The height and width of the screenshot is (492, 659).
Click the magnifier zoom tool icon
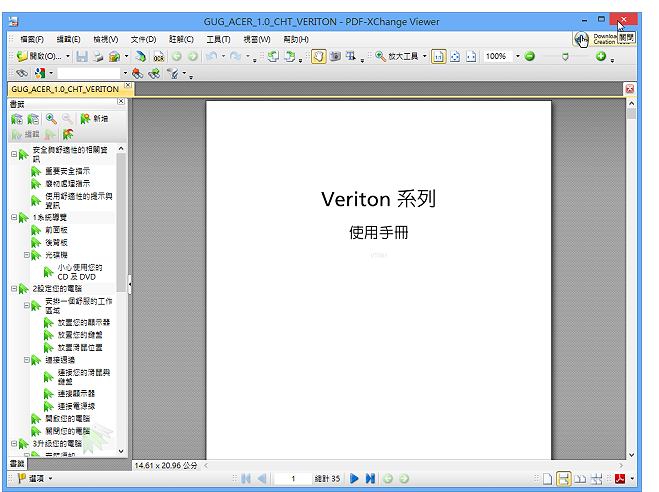click(x=380, y=56)
